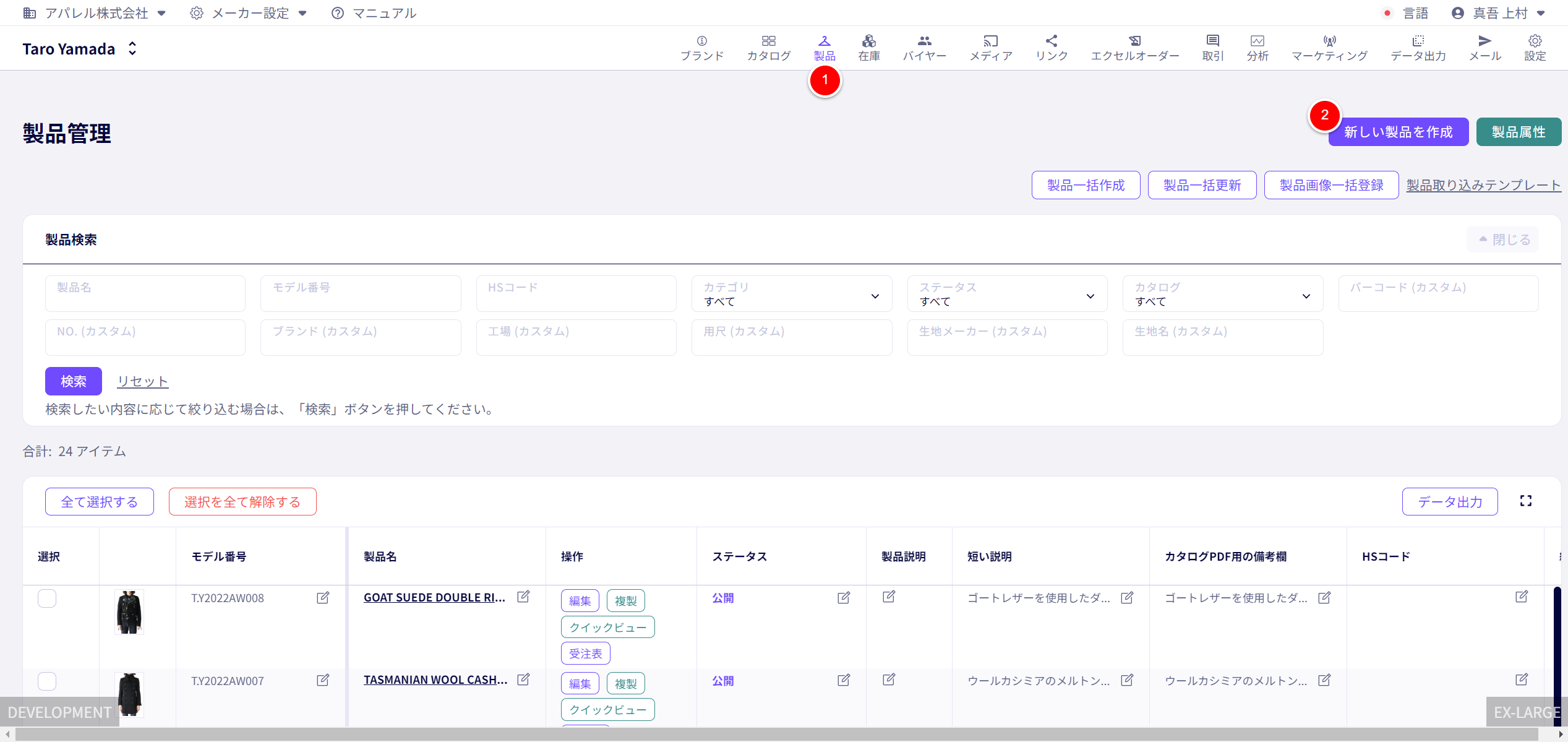Click the 検索 search button
This screenshot has height=742, width=1568.
pyautogui.click(x=74, y=381)
